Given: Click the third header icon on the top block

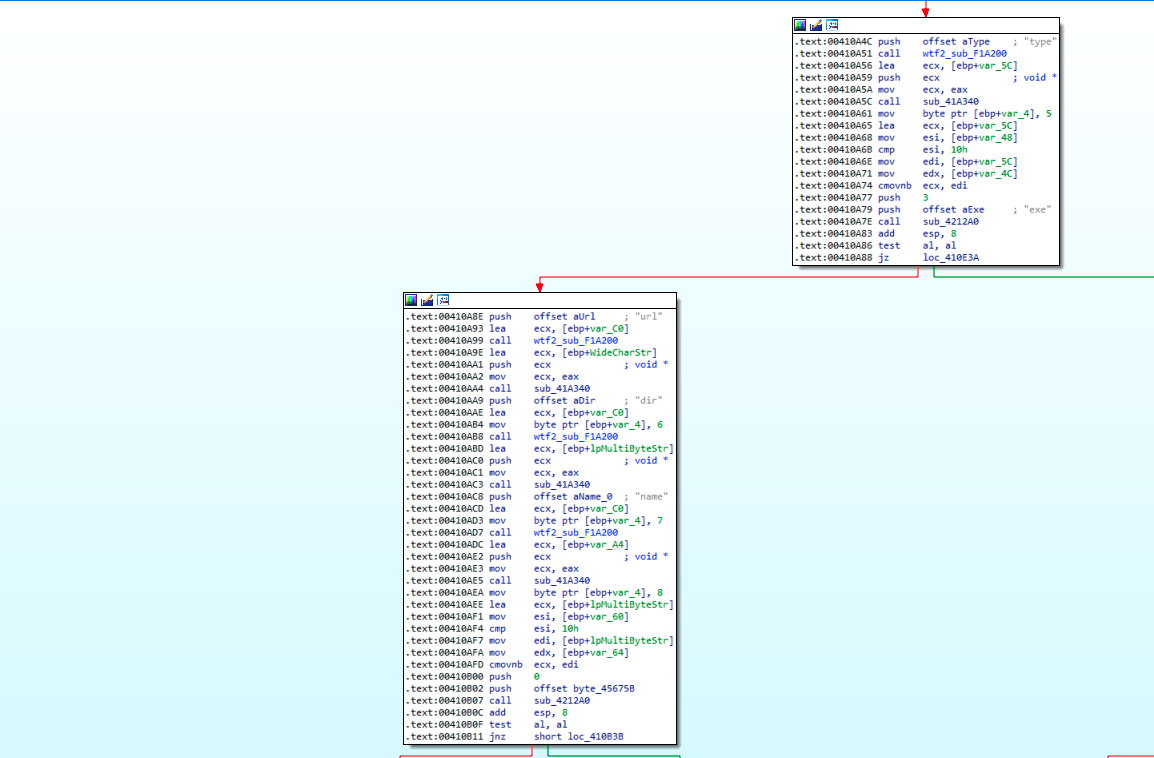Looking at the screenshot, I should coord(832,25).
